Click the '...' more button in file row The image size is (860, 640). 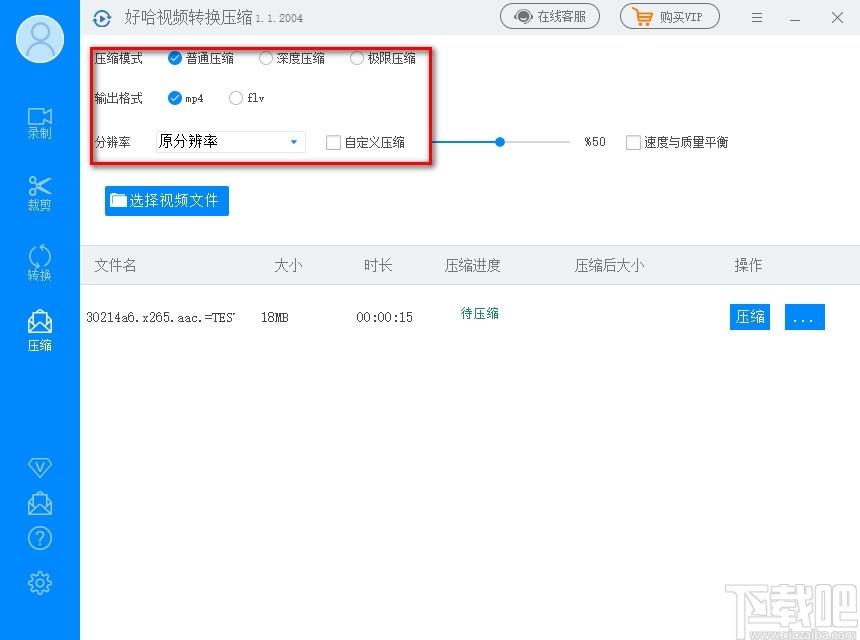tap(805, 317)
